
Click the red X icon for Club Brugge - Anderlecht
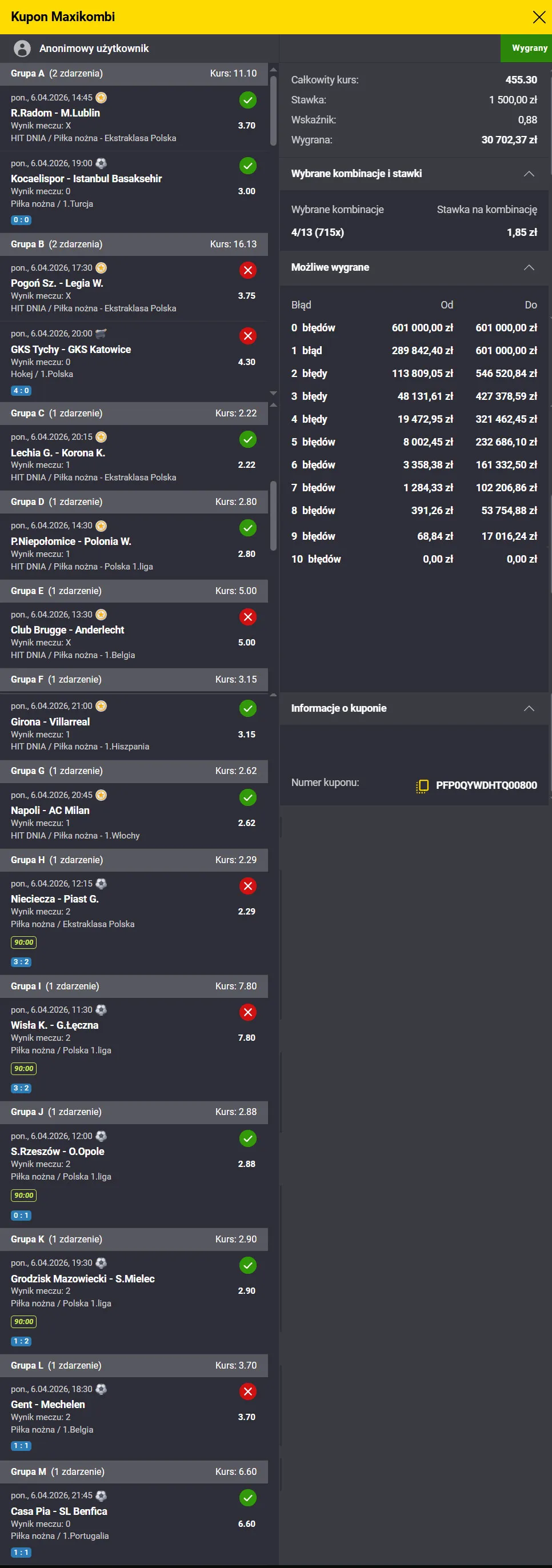pos(247,617)
